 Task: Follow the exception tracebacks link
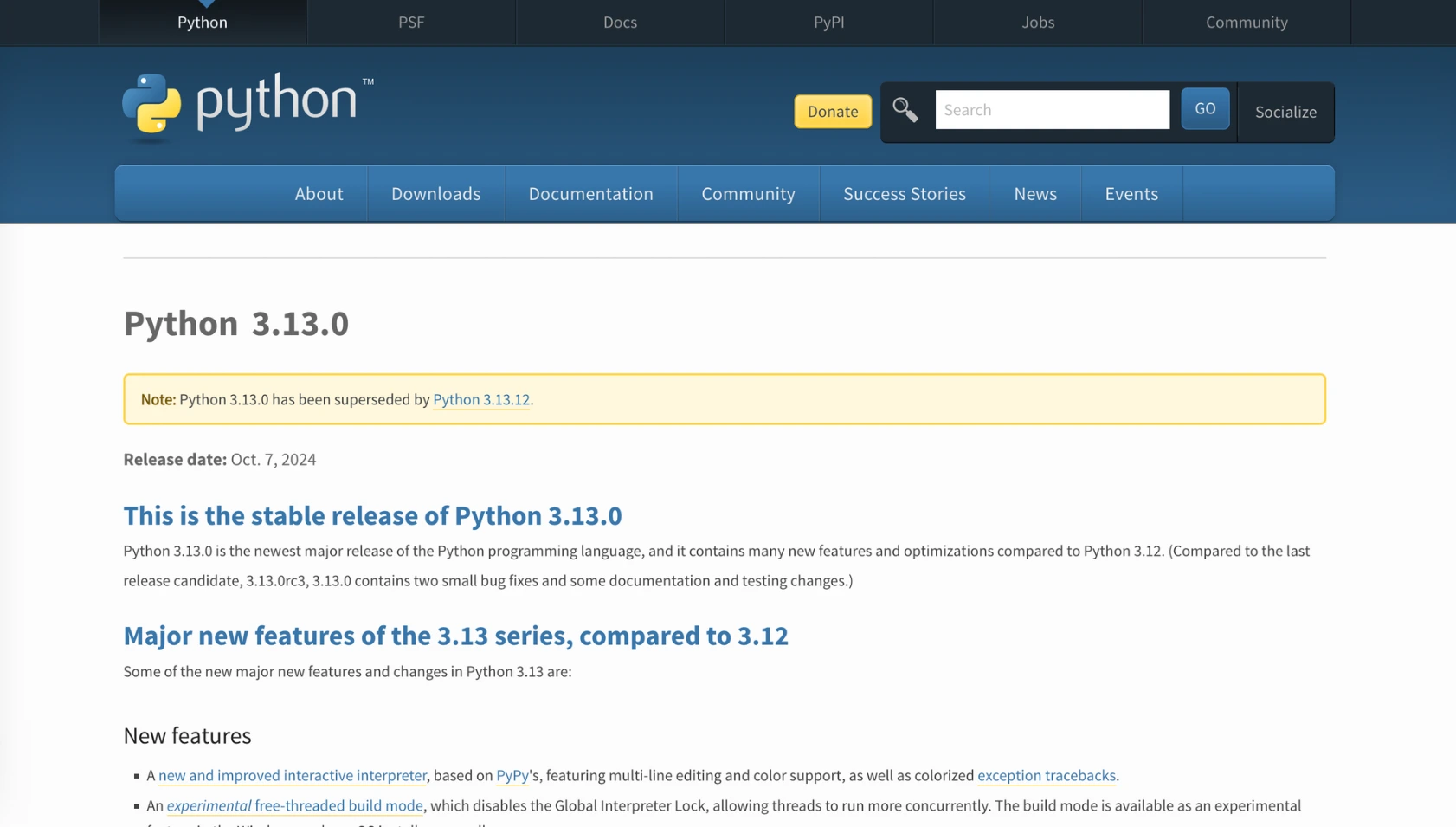[x=1046, y=775]
